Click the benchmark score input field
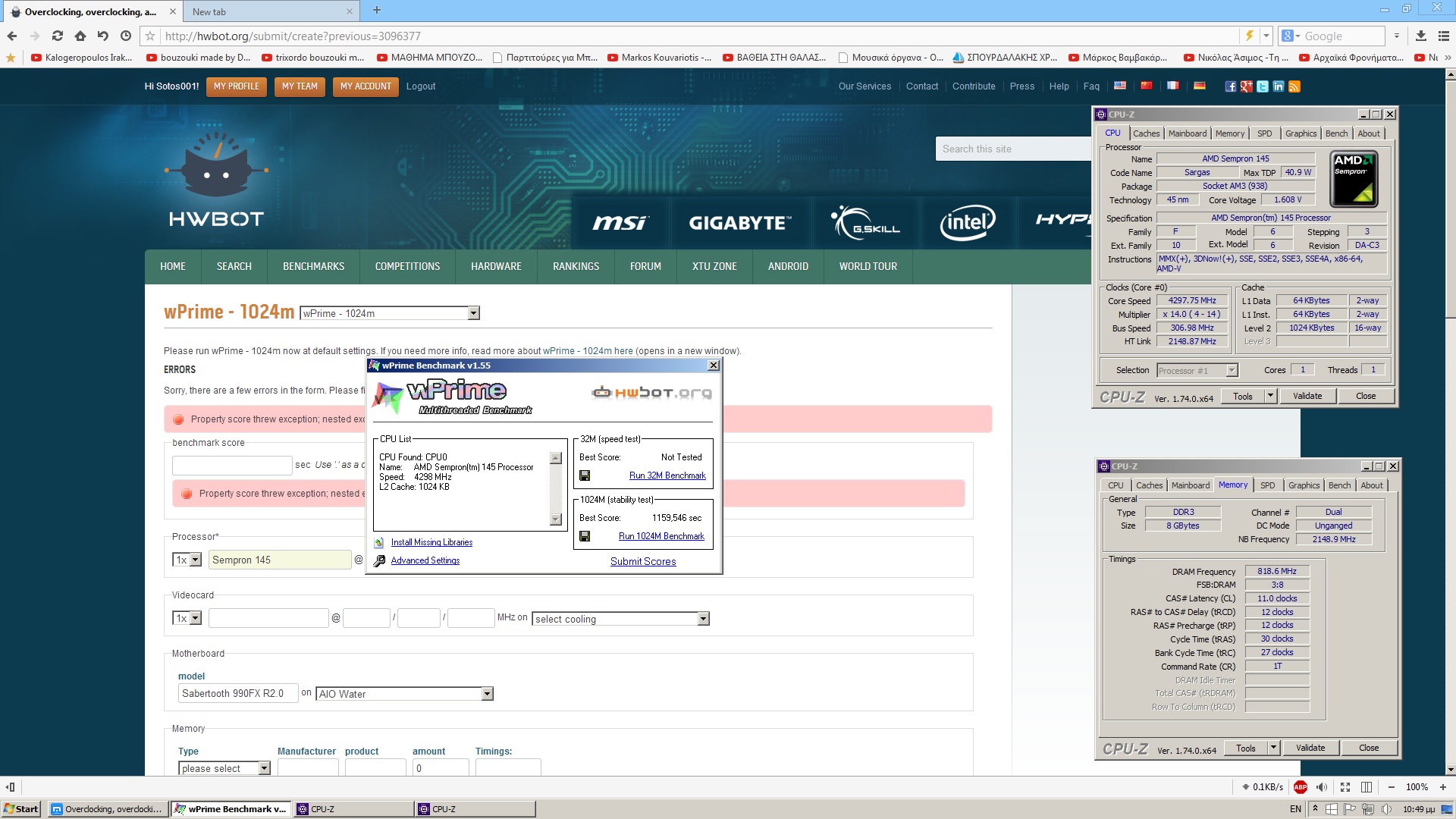 (232, 465)
